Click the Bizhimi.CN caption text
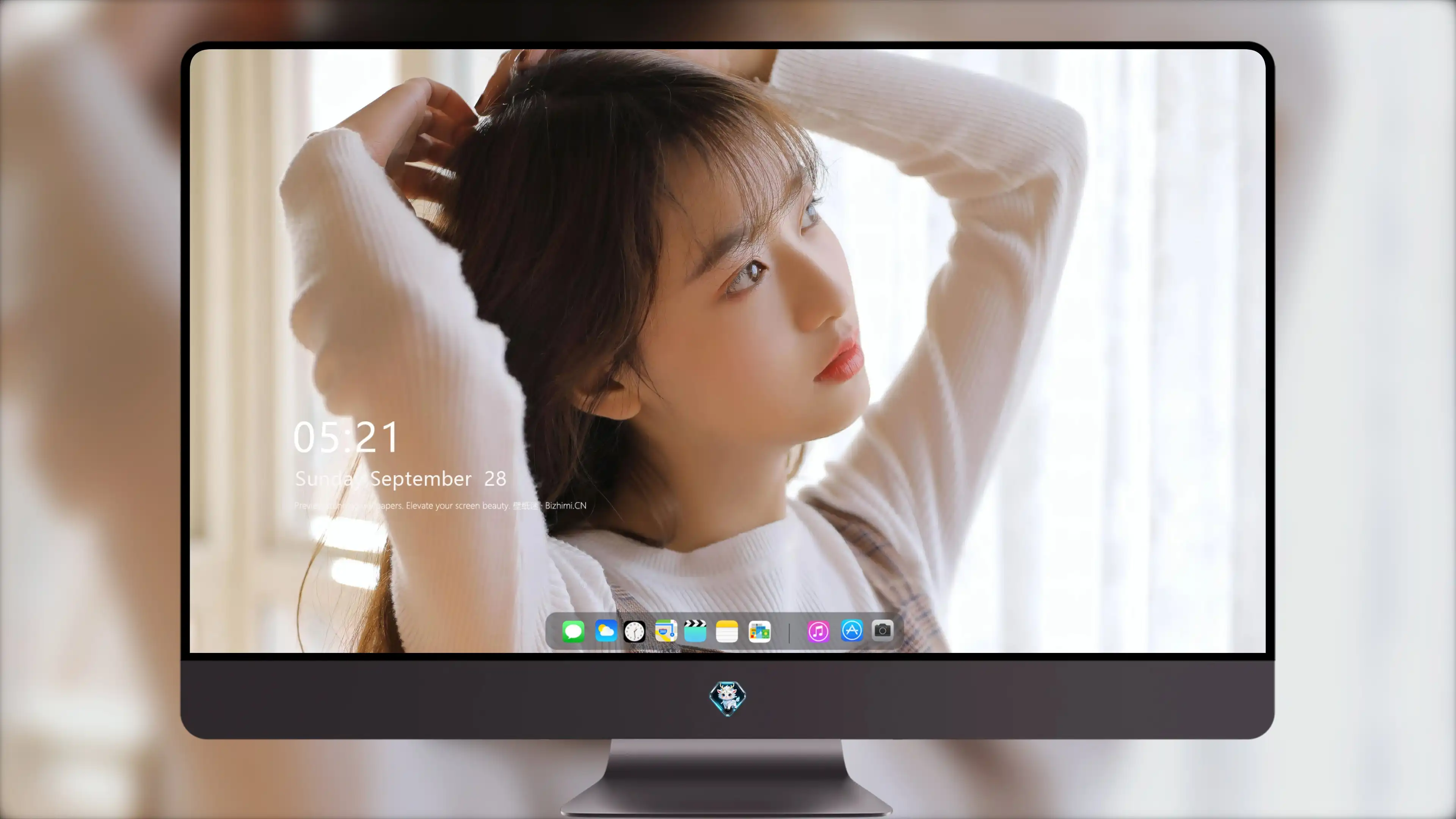Image resolution: width=1456 pixels, height=819 pixels. coord(565,505)
